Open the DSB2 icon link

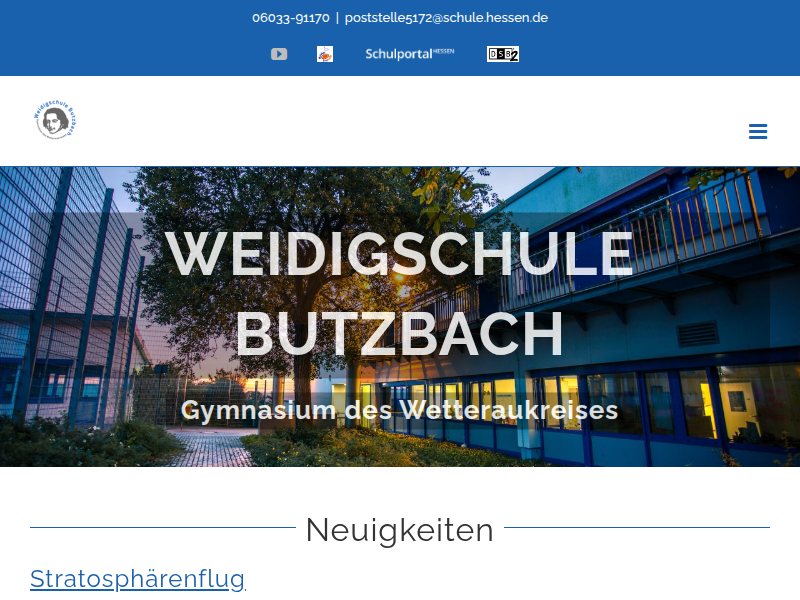coord(503,54)
